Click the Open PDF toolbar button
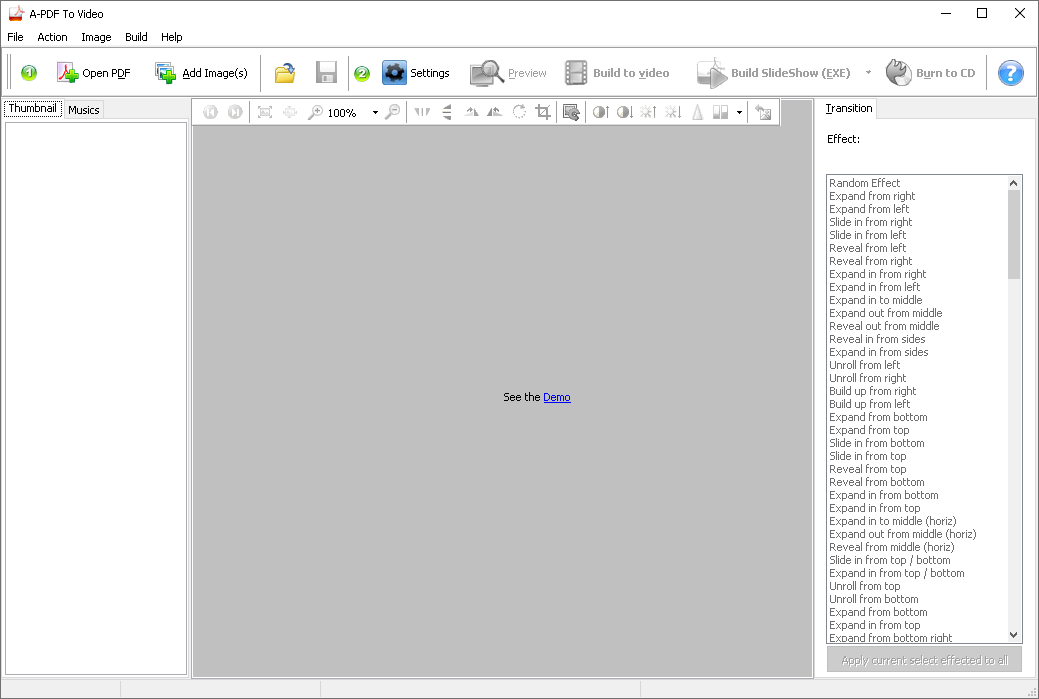This screenshot has width=1039, height=699. [x=93, y=73]
